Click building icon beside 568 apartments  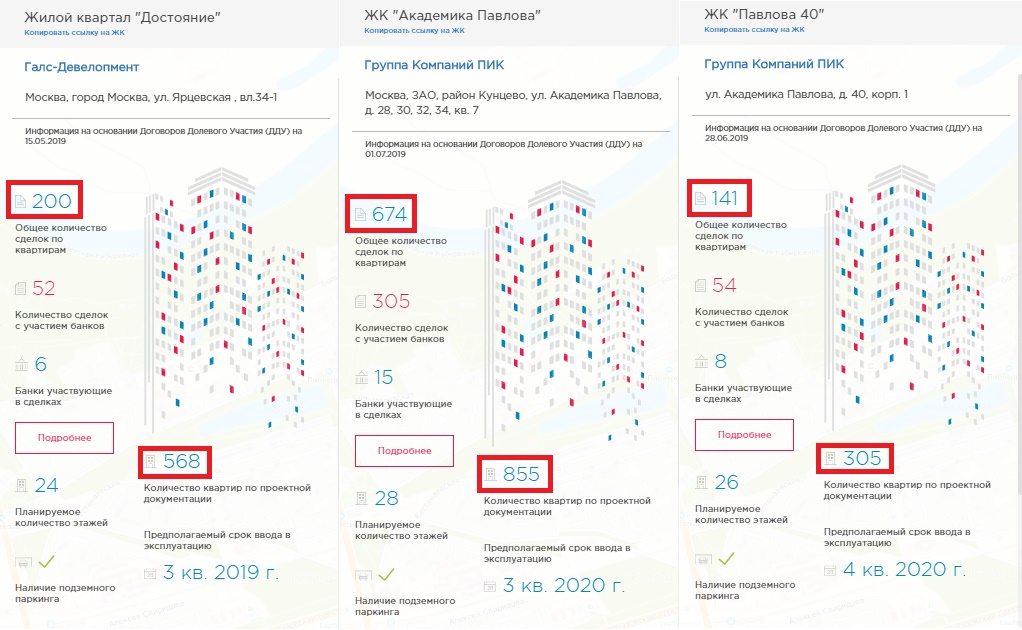150,461
